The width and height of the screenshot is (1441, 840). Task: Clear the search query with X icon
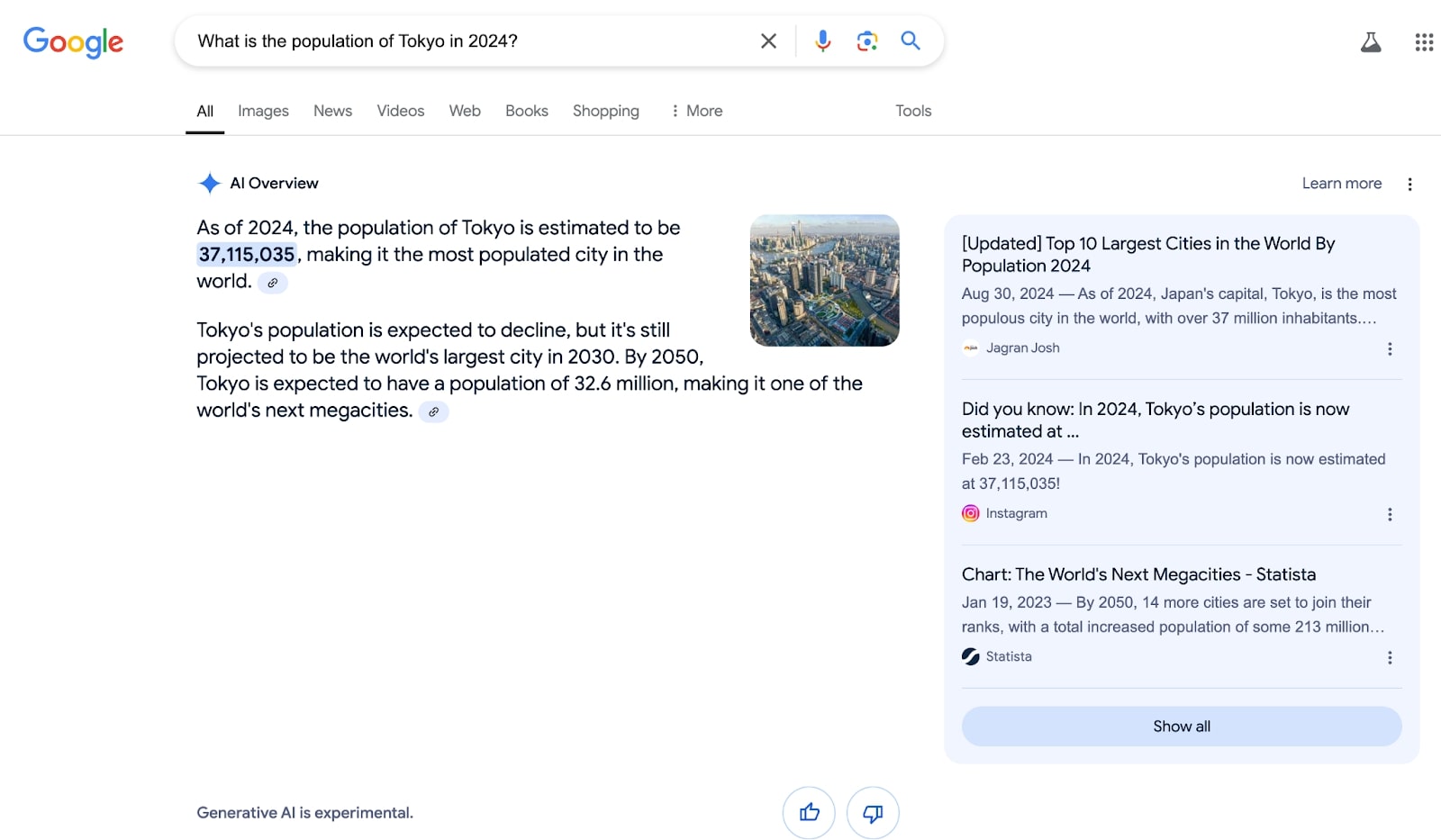(x=768, y=41)
